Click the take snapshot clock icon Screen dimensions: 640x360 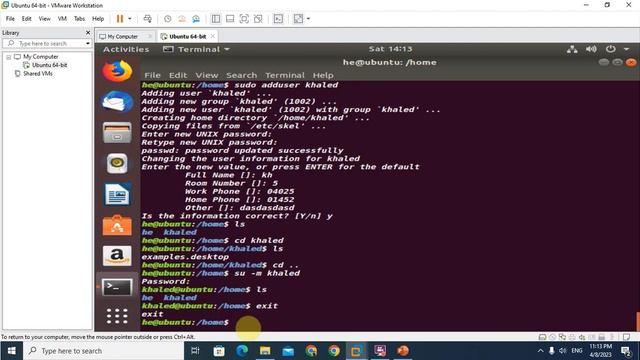(x=168, y=19)
